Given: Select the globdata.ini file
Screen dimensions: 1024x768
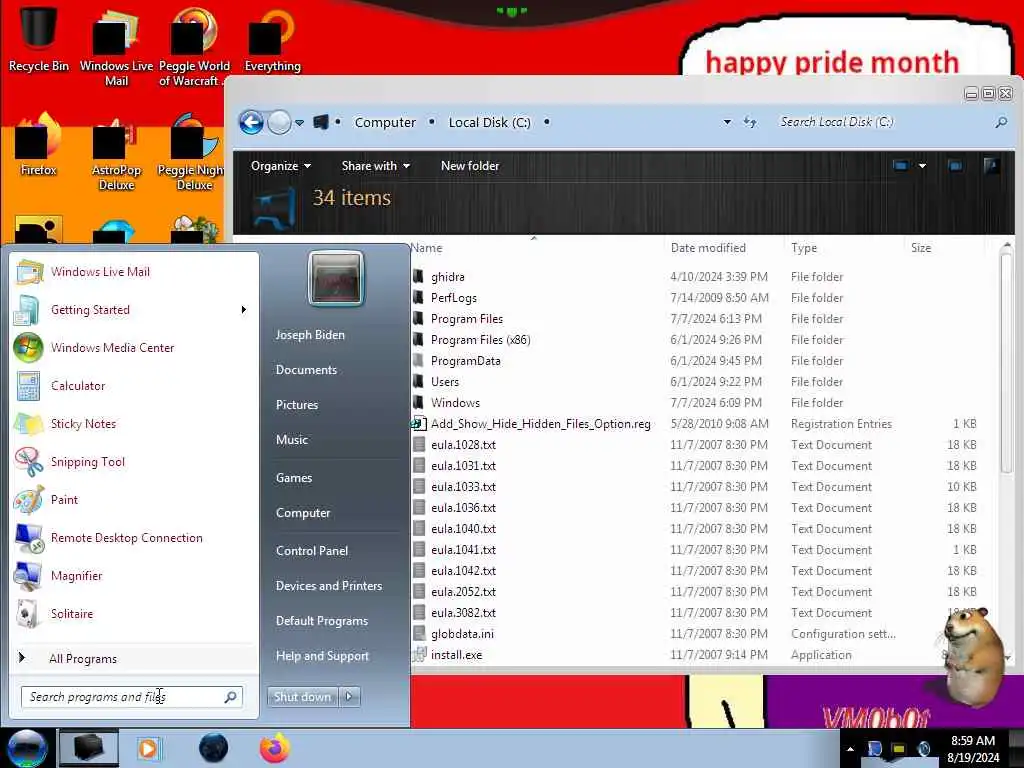Looking at the screenshot, I should click(462, 634).
